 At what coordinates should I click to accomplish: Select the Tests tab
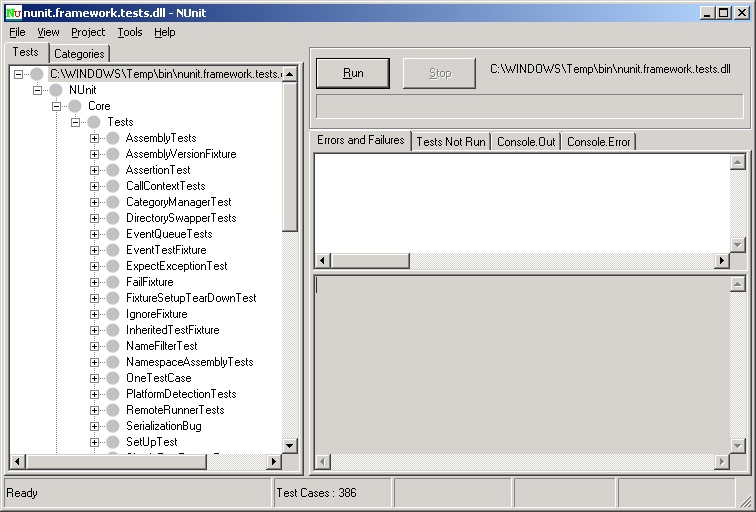[x=26, y=52]
